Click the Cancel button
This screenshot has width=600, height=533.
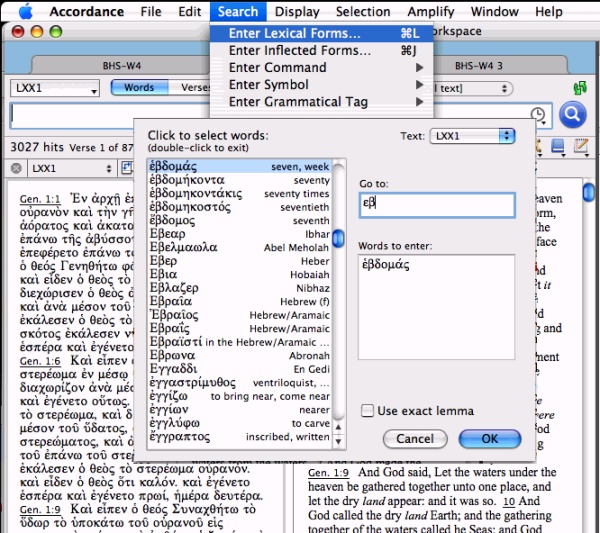415,438
